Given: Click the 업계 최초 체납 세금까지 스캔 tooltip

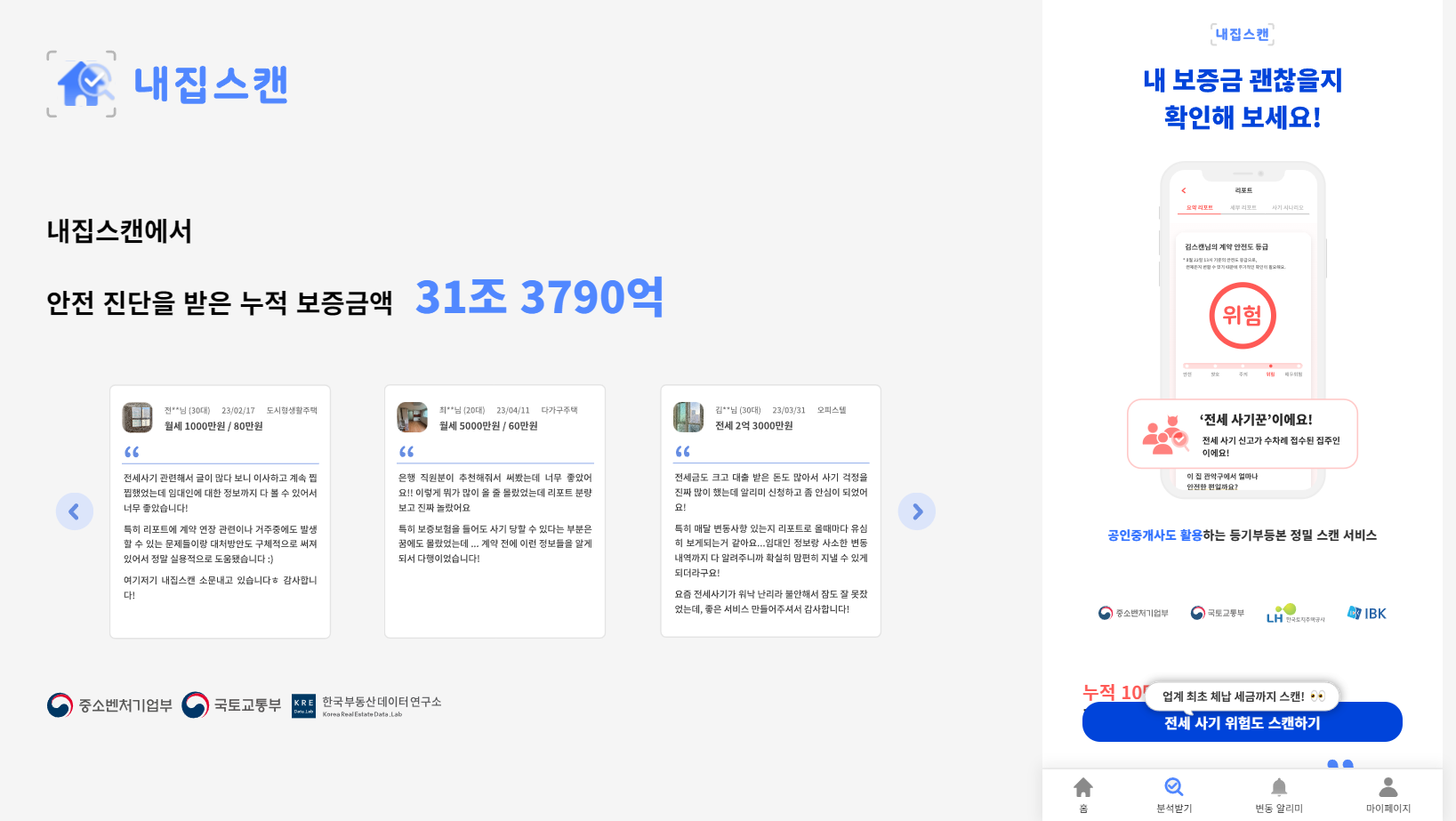Looking at the screenshot, I should click(x=1242, y=696).
